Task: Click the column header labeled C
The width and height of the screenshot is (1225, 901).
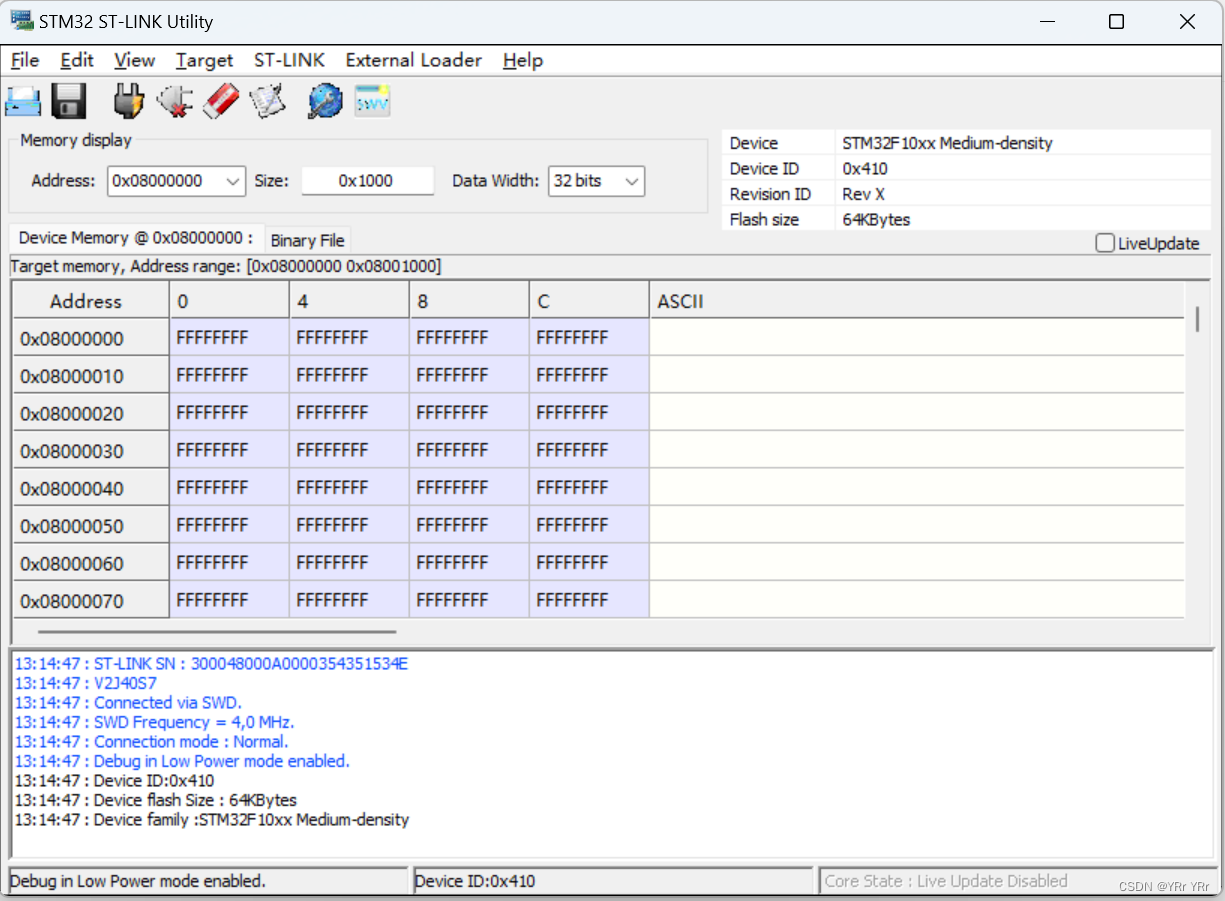Action: click(x=590, y=301)
